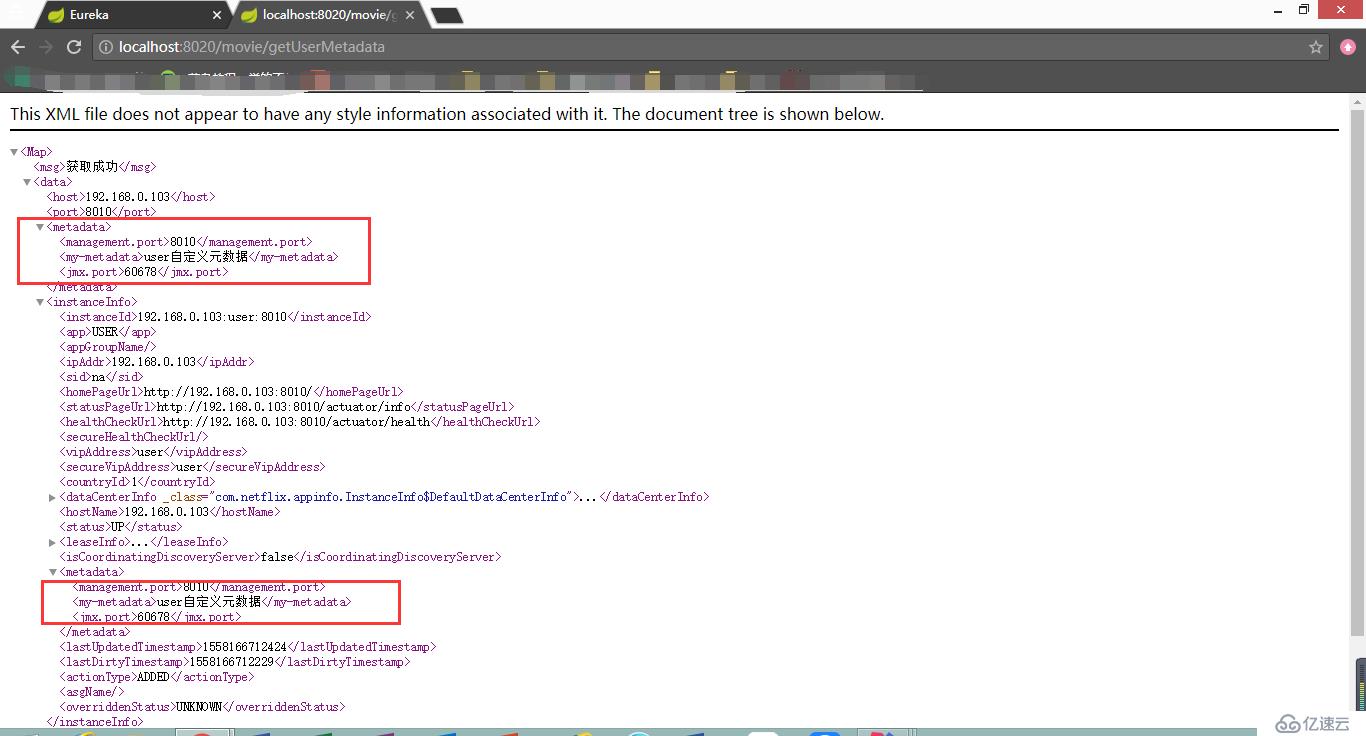The width and height of the screenshot is (1366, 736).
Task: Go back using the browser back arrow
Action: coord(17,47)
